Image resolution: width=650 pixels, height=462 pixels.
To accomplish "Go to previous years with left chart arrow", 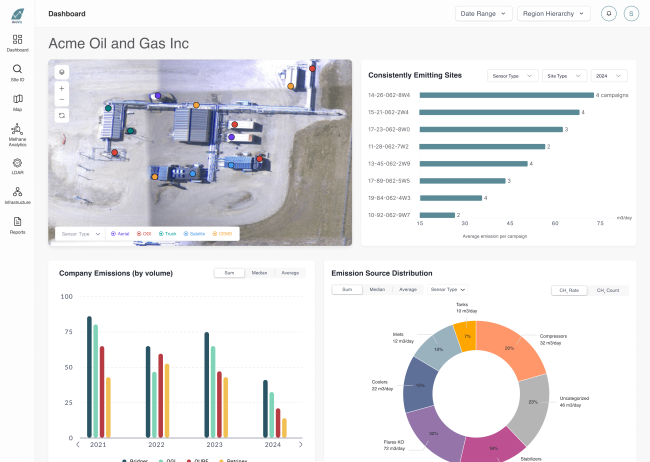I will click(78, 445).
